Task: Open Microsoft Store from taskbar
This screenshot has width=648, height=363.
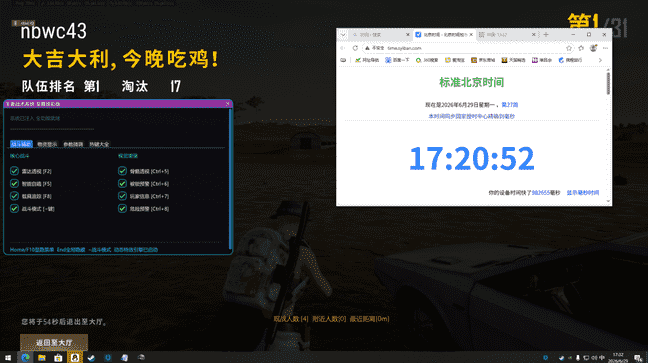Action: (x=58, y=357)
